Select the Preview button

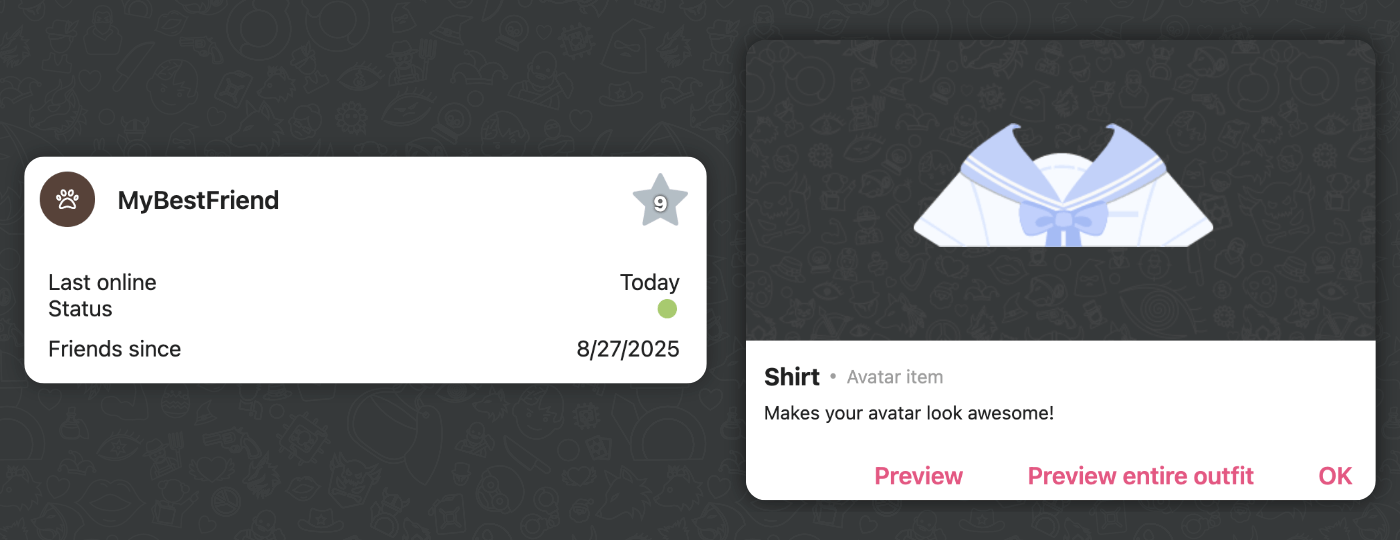pyautogui.click(x=919, y=476)
